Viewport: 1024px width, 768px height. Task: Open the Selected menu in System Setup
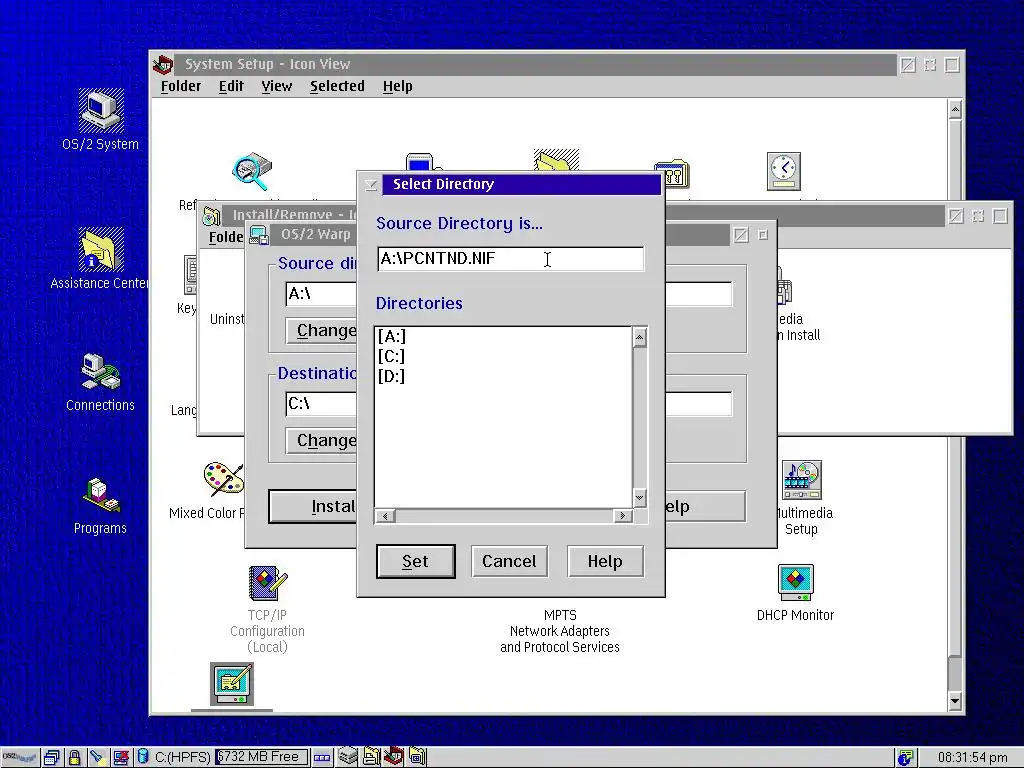[x=337, y=86]
